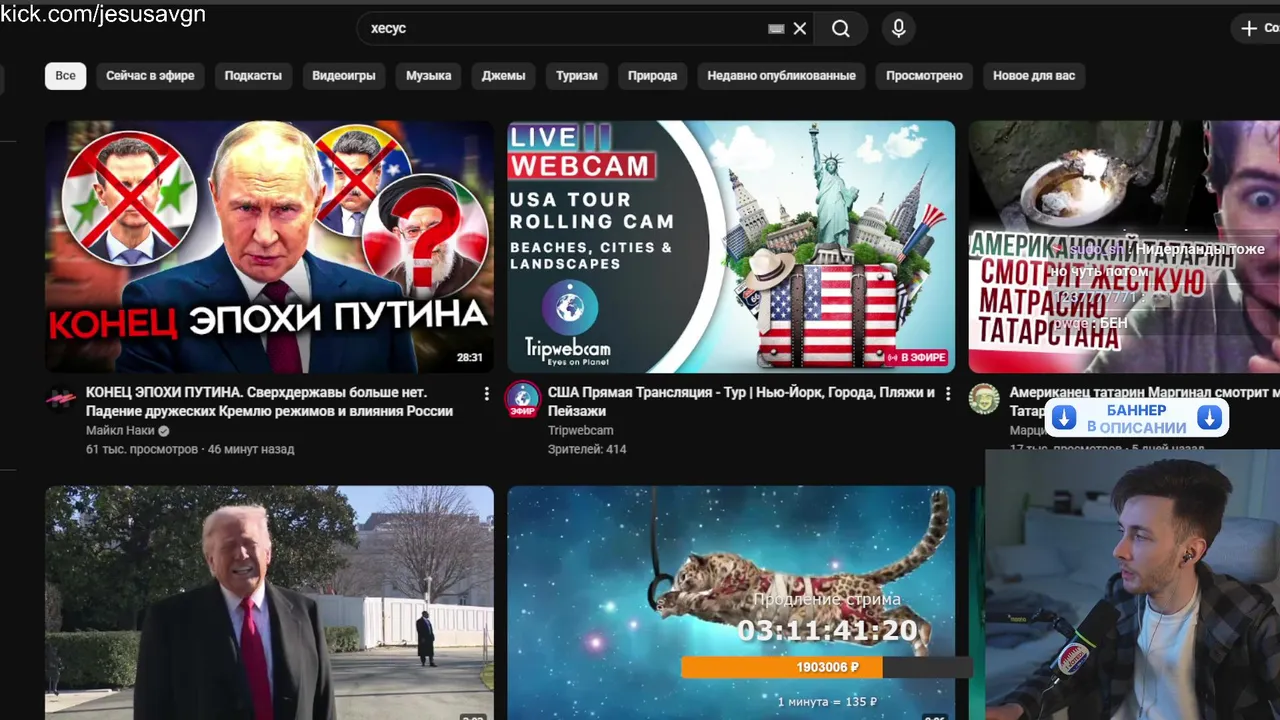Open the Американец татарин video thumbnail

(1124, 247)
